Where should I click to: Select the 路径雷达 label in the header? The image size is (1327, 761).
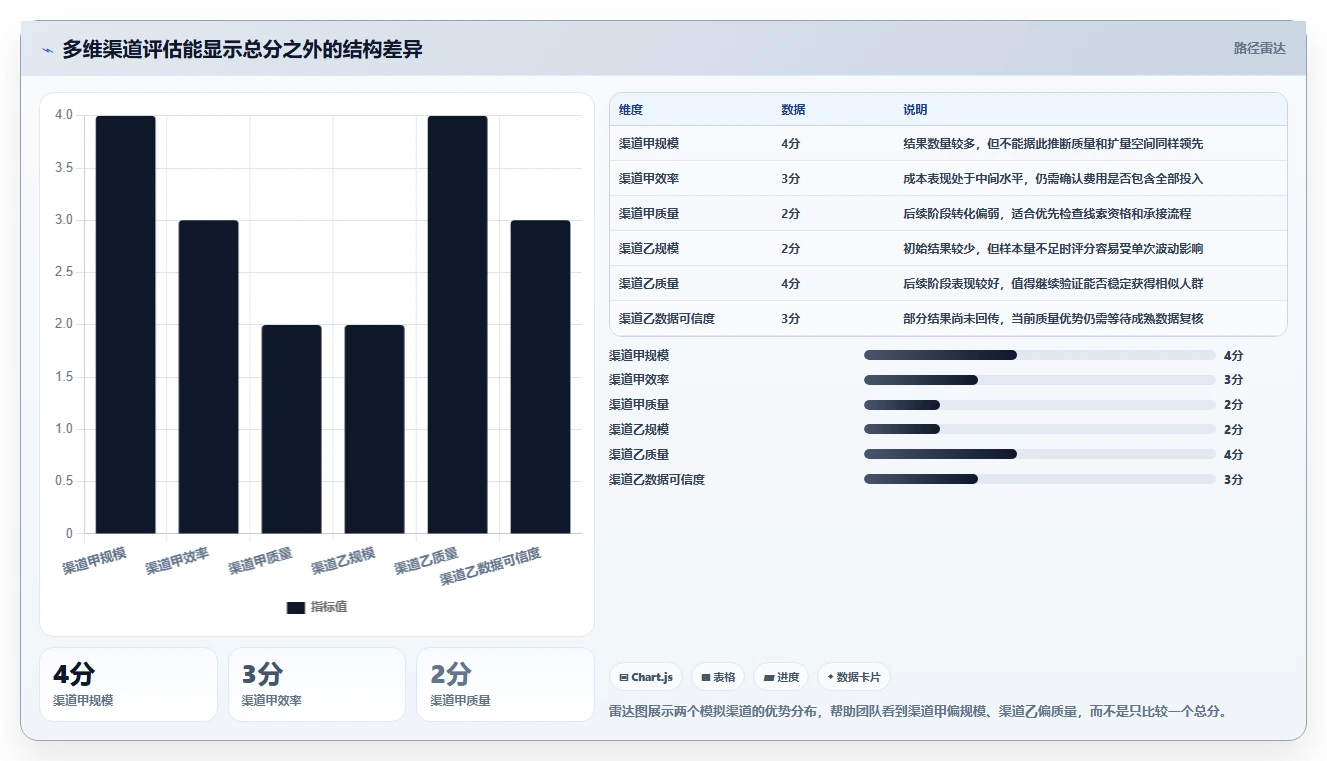point(1259,48)
